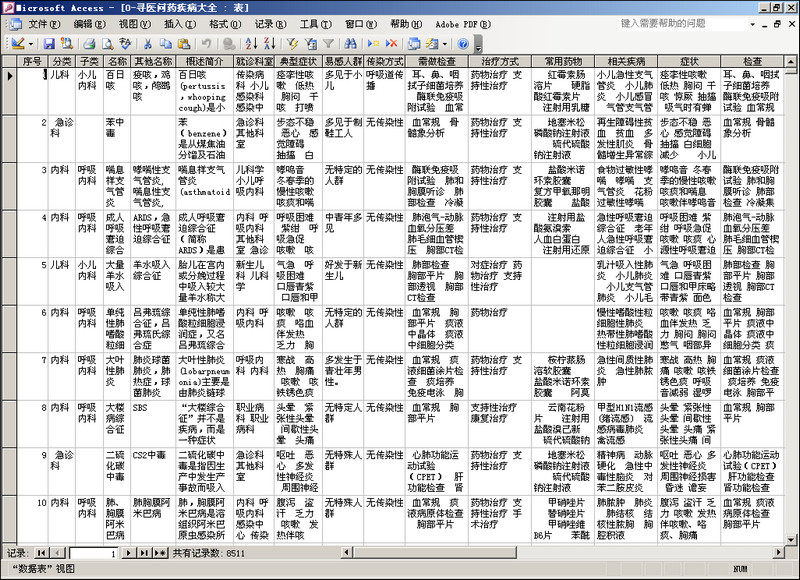Cut the selection with the scissors icon
This screenshot has height=580, width=800.
(x=148, y=44)
